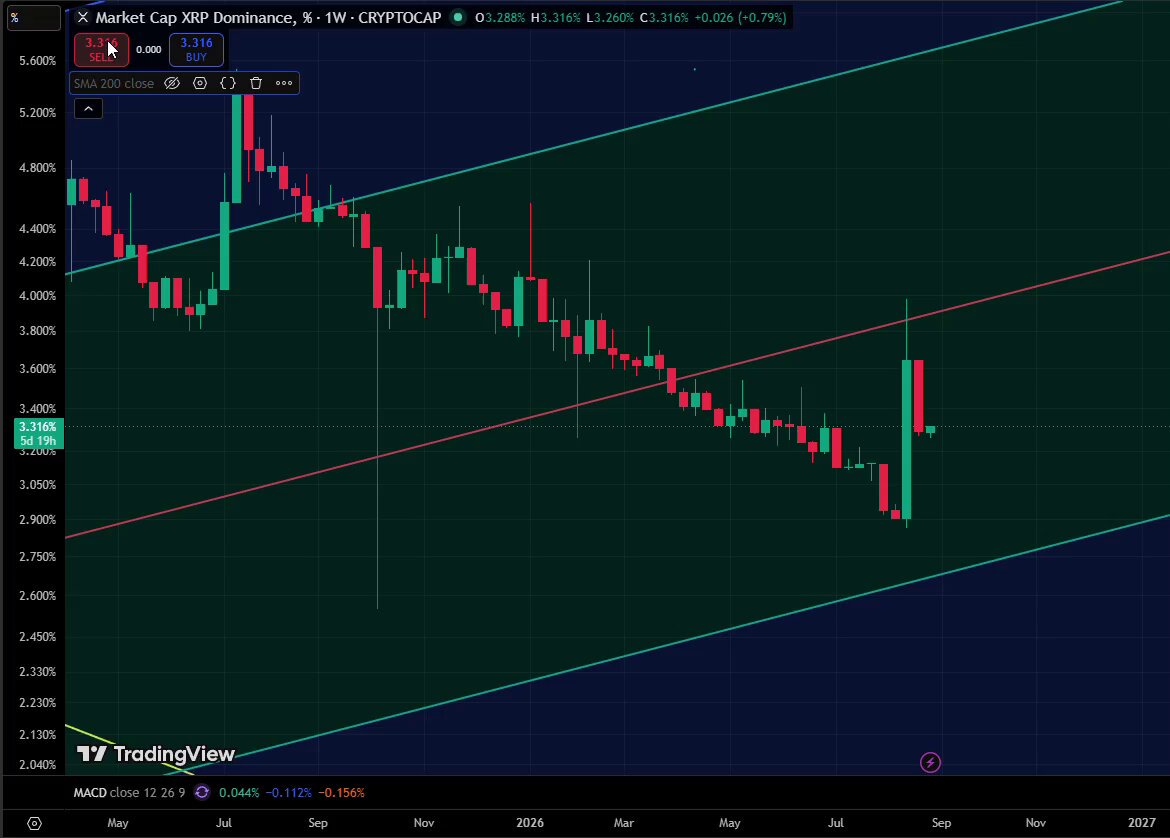This screenshot has width=1170, height=838.
Task: Open the SMA 200 more options menu
Action: (x=284, y=83)
